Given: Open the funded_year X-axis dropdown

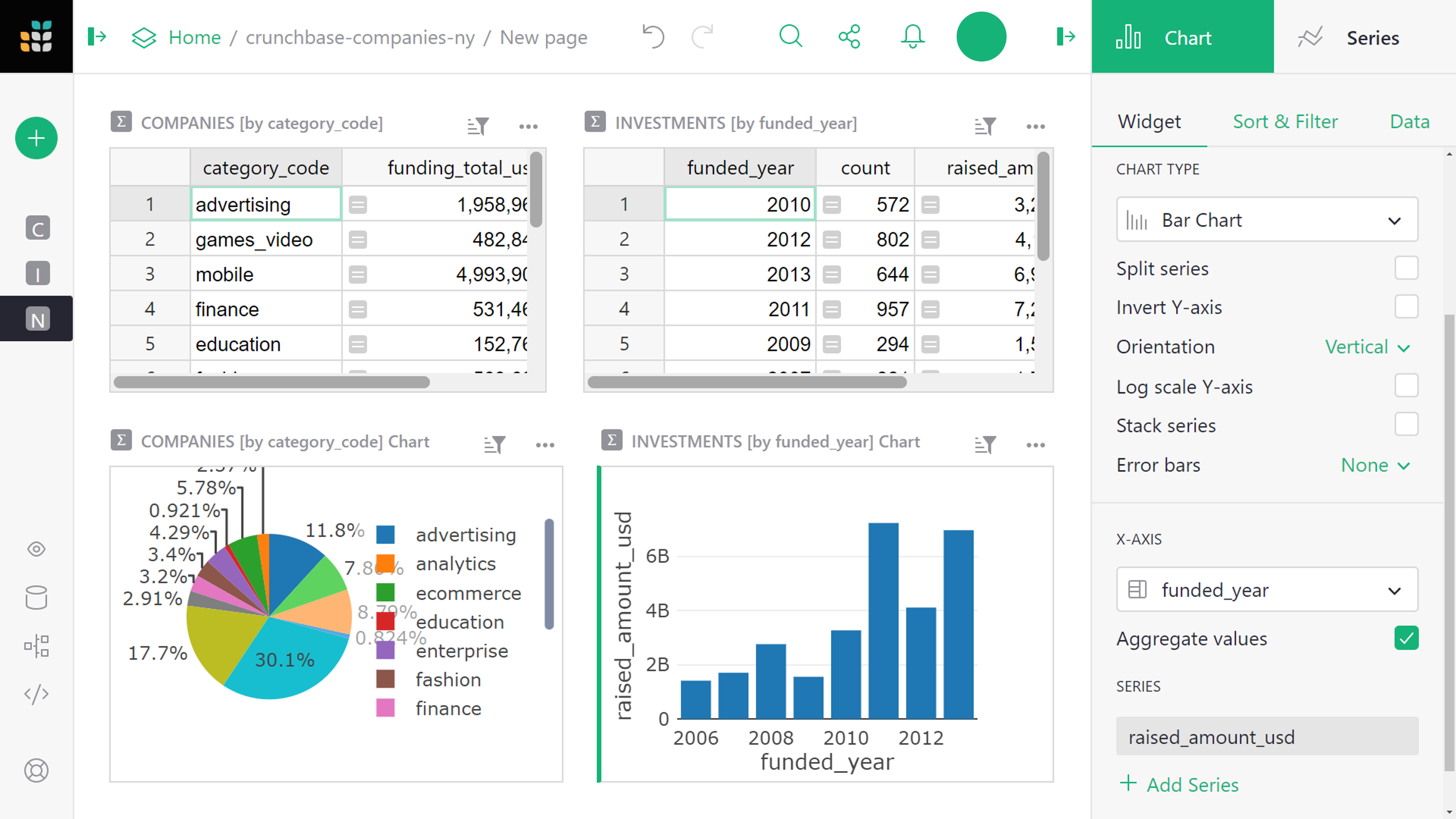Looking at the screenshot, I should point(1267,590).
